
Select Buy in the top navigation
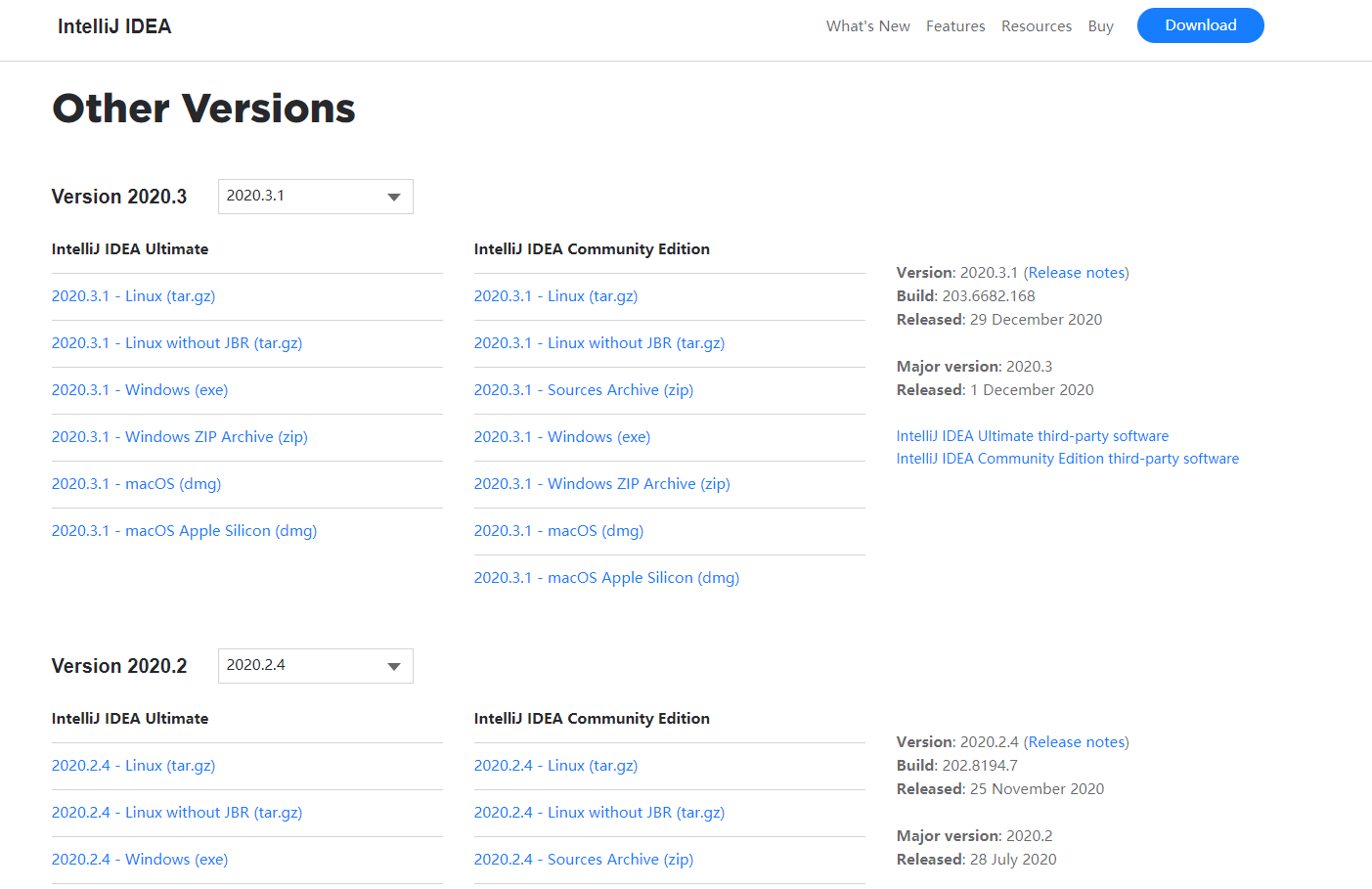pyautogui.click(x=1101, y=26)
